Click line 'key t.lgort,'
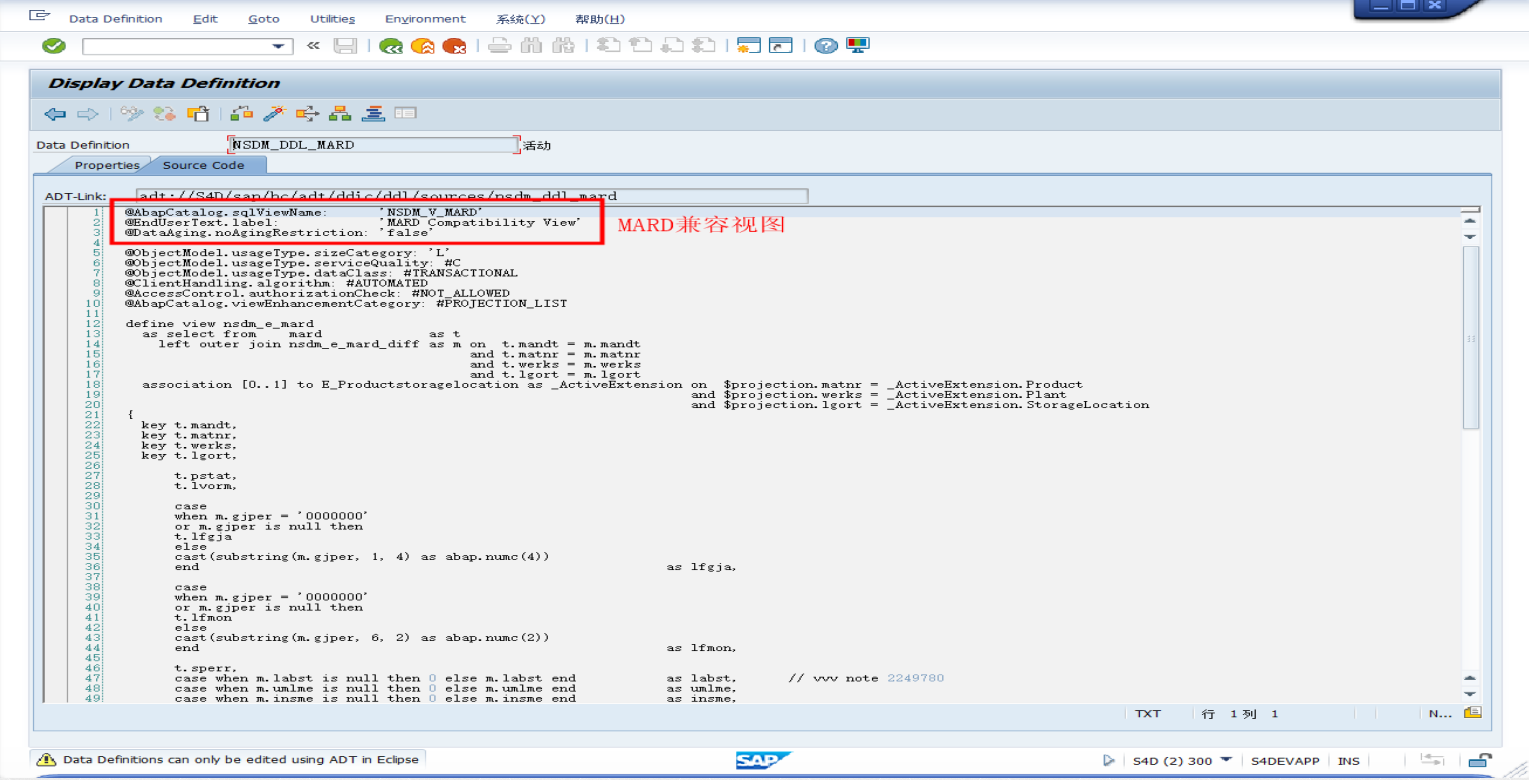This screenshot has height=780, width=1529. (189, 456)
